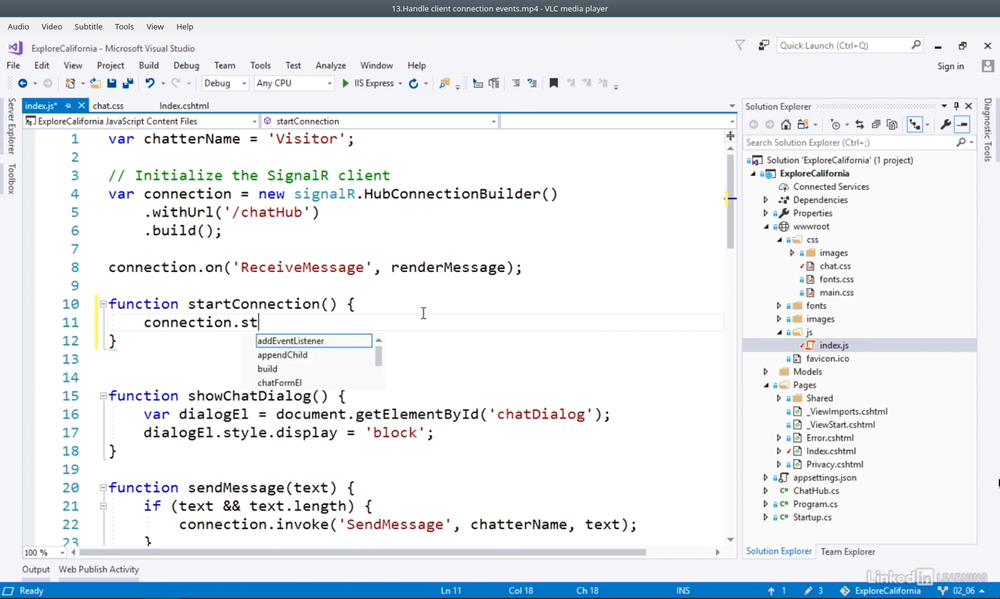Select appendChild in the IntelliSense list

(x=283, y=355)
